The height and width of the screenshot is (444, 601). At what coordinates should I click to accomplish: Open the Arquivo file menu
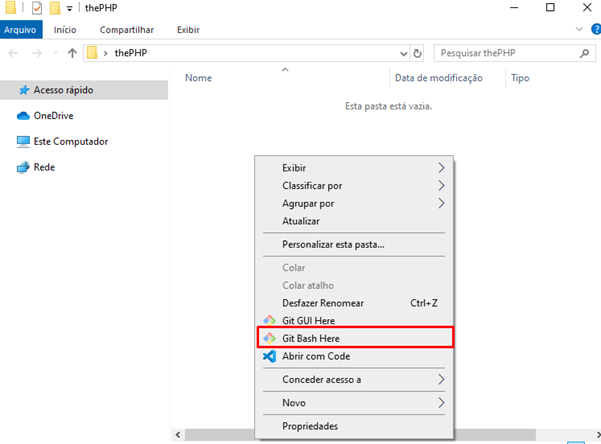point(20,30)
